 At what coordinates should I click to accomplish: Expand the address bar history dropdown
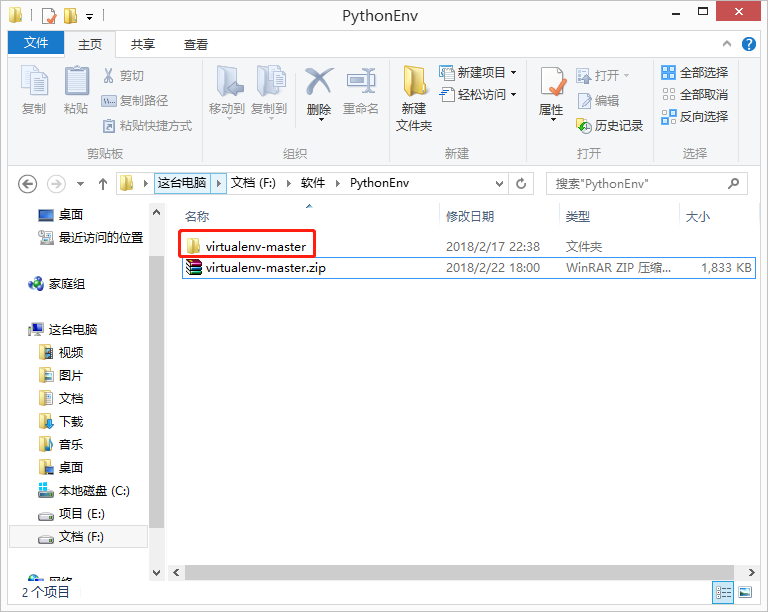[x=499, y=184]
